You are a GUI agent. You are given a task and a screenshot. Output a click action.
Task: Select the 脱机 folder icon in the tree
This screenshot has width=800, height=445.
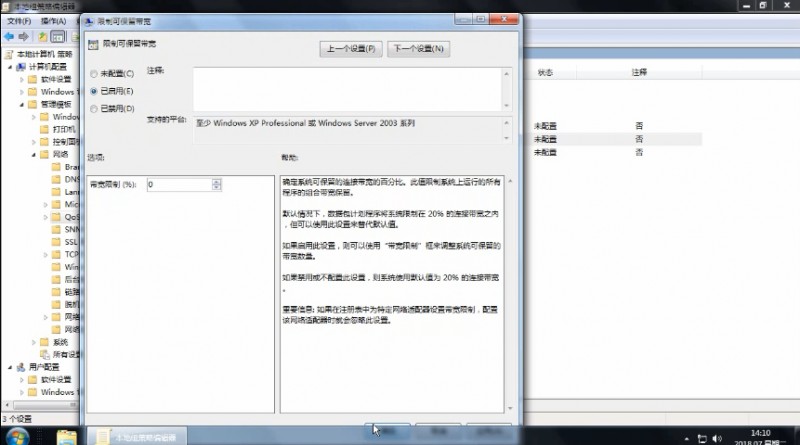[x=56, y=304]
